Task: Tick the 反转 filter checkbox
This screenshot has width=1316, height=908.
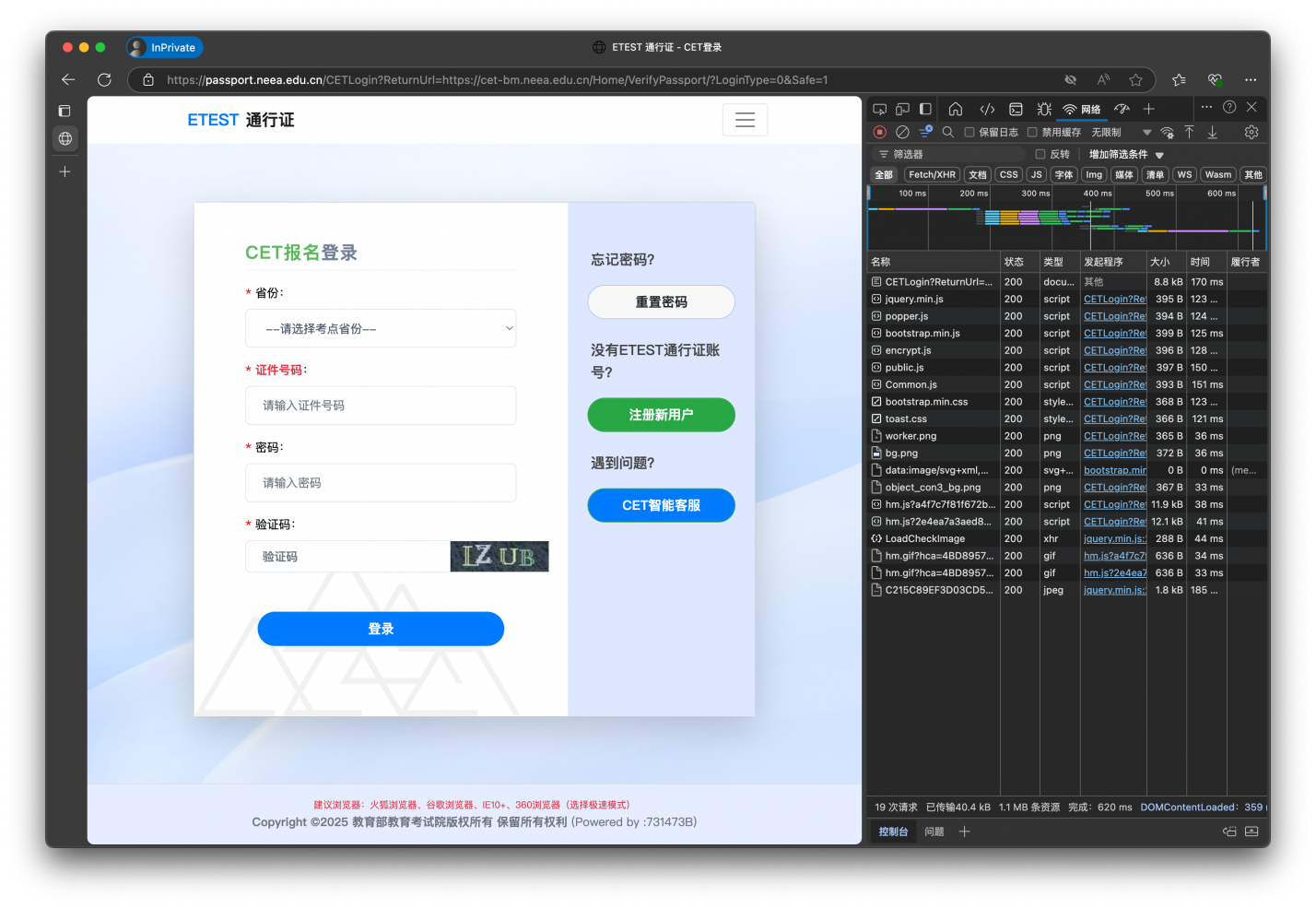Action: point(1040,155)
